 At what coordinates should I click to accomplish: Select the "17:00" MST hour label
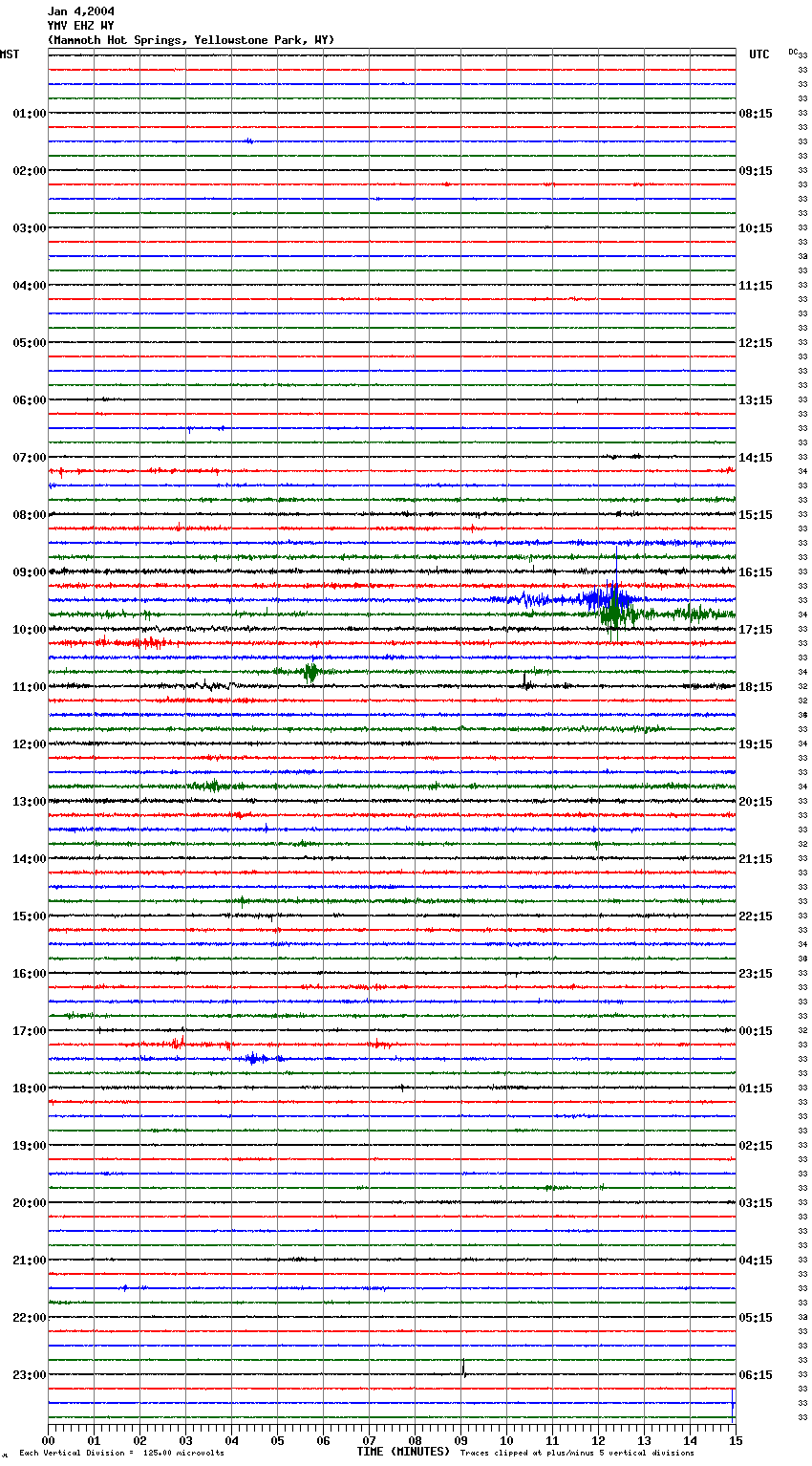coord(30,1031)
